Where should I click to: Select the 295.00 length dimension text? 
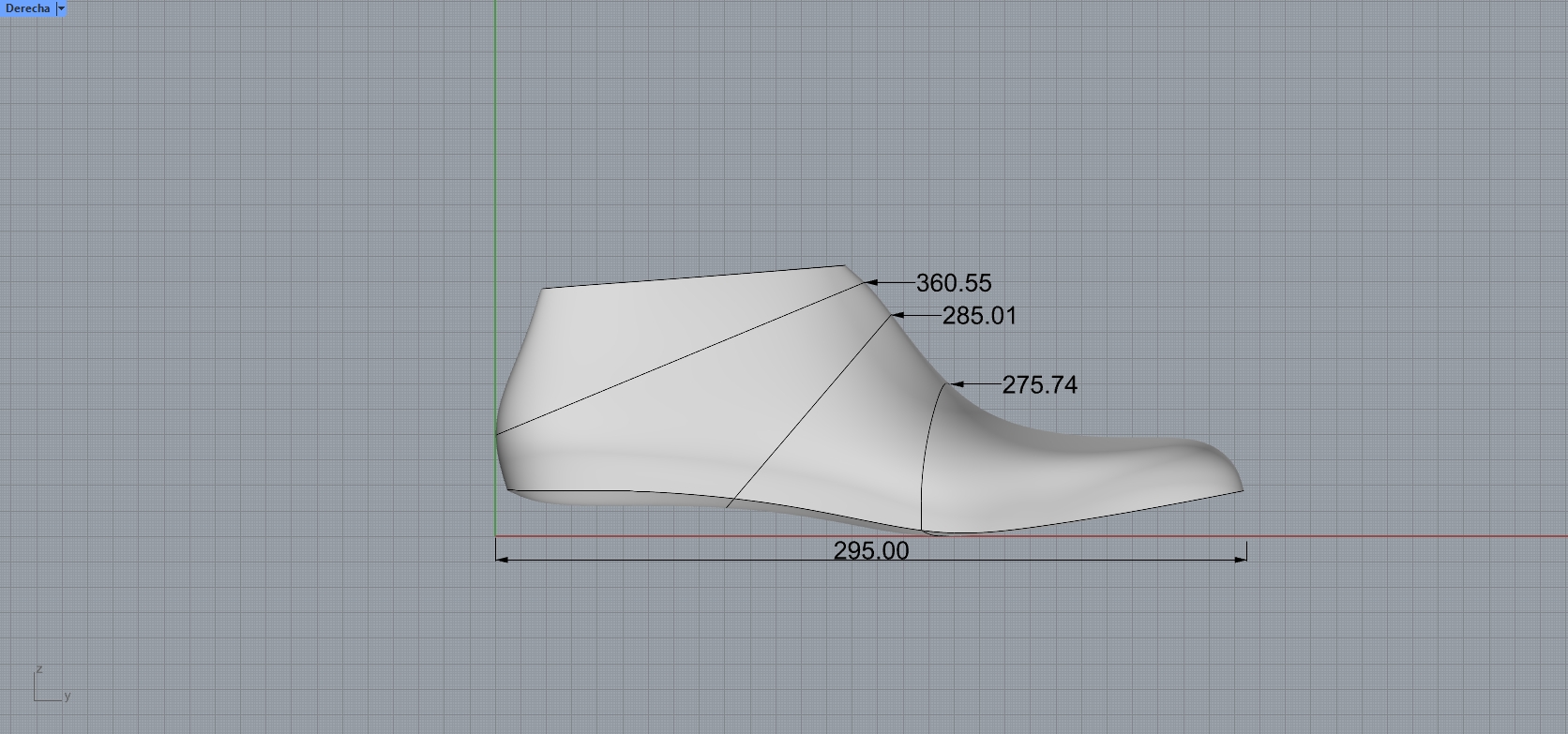click(x=870, y=550)
